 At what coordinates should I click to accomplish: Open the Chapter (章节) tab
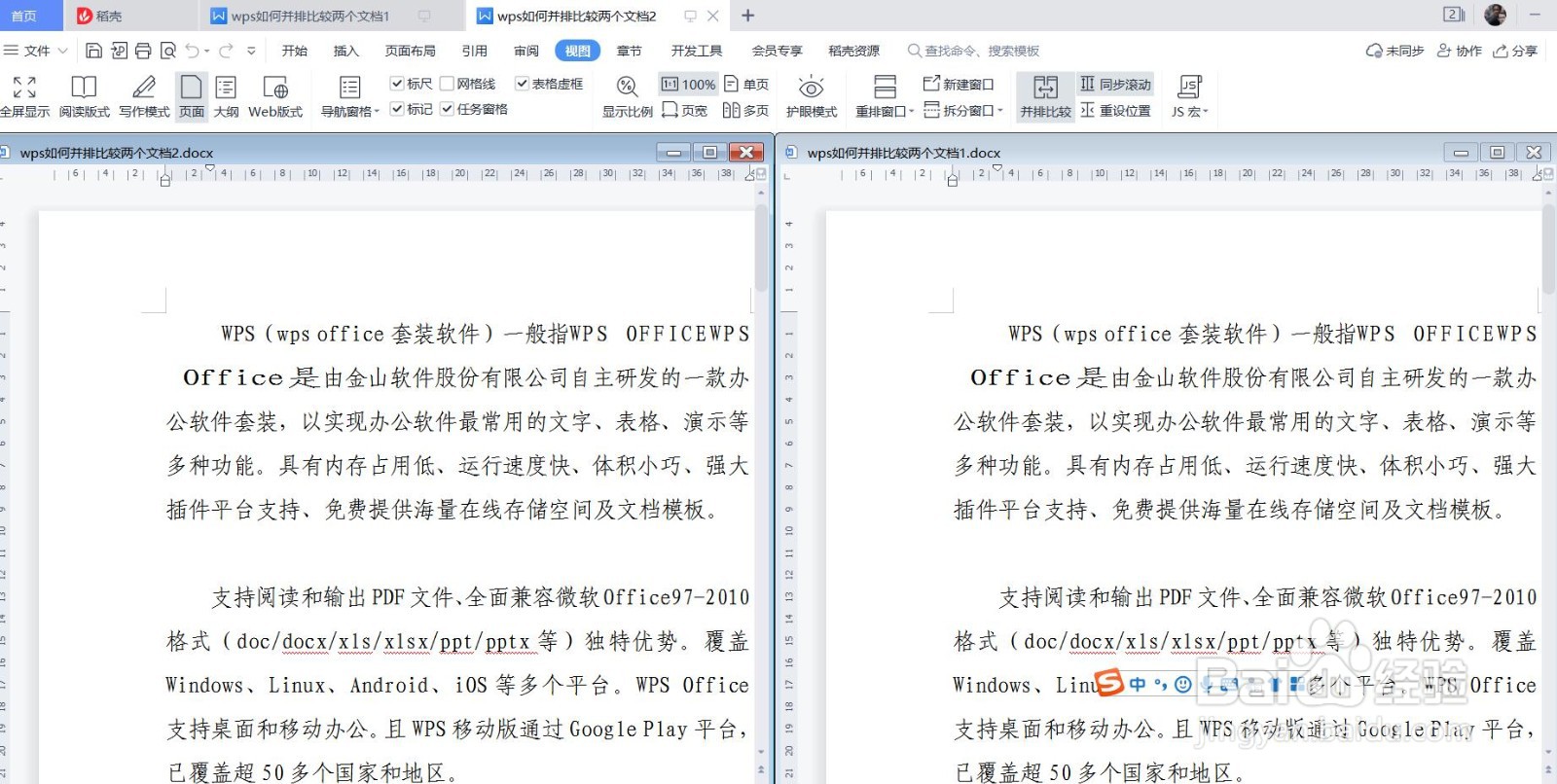629,51
